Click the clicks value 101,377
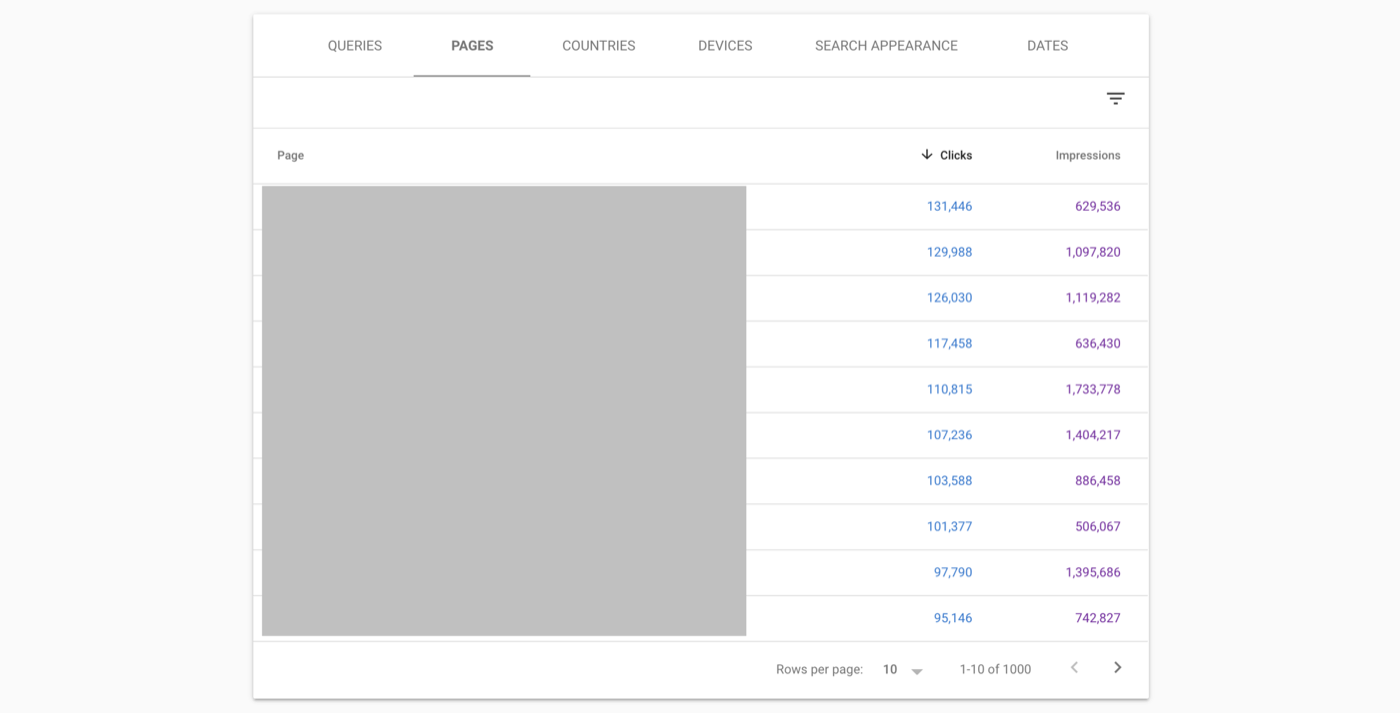The width and height of the screenshot is (1400, 713). pos(949,527)
